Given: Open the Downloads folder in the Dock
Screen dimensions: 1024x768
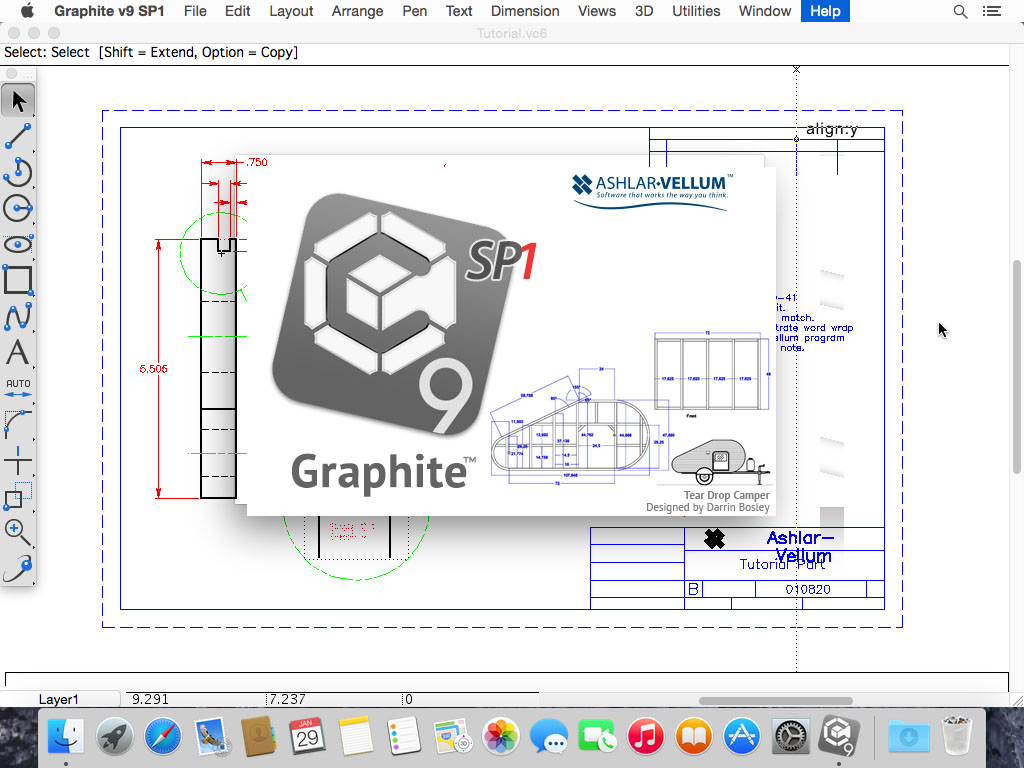Looking at the screenshot, I should click(x=908, y=736).
